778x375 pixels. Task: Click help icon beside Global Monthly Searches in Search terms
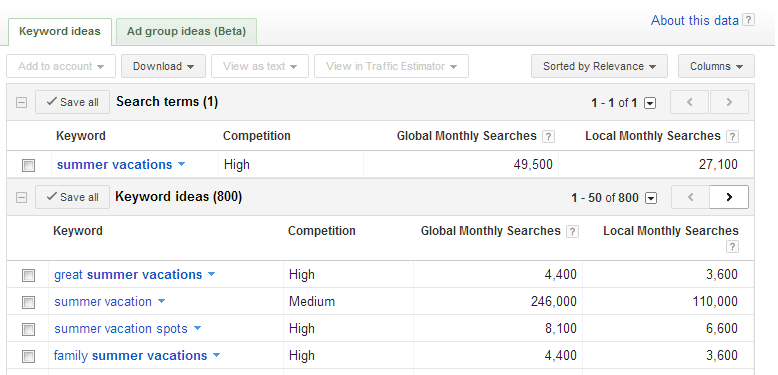pos(548,136)
